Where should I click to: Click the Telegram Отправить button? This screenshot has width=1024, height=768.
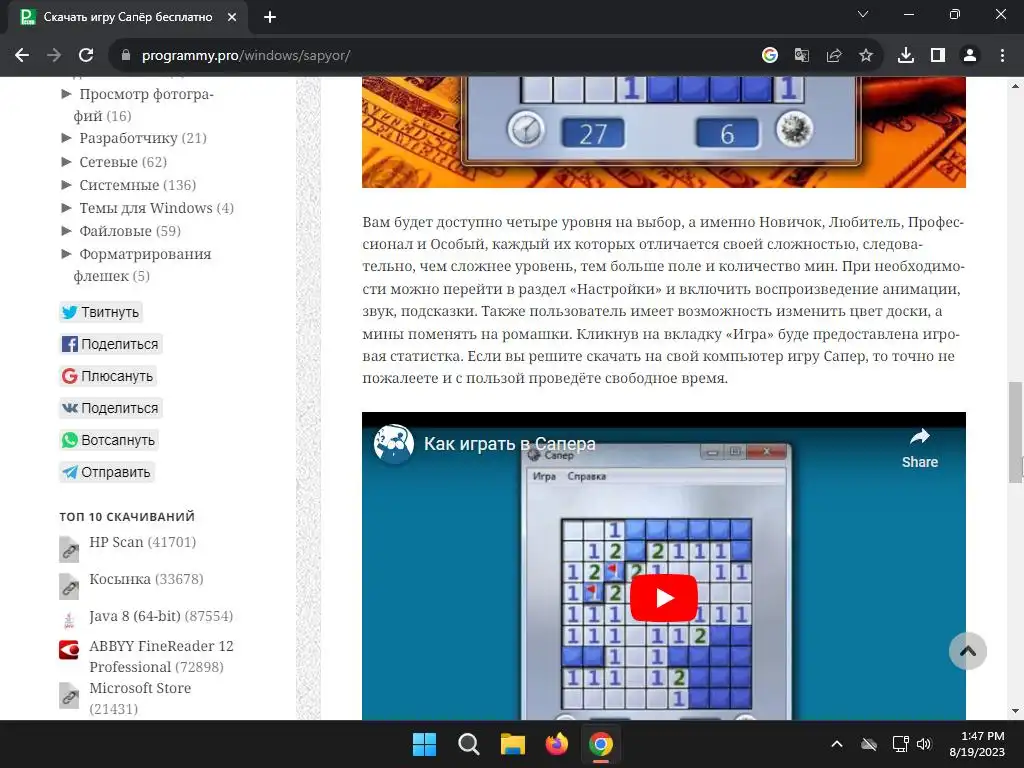[x=106, y=472]
